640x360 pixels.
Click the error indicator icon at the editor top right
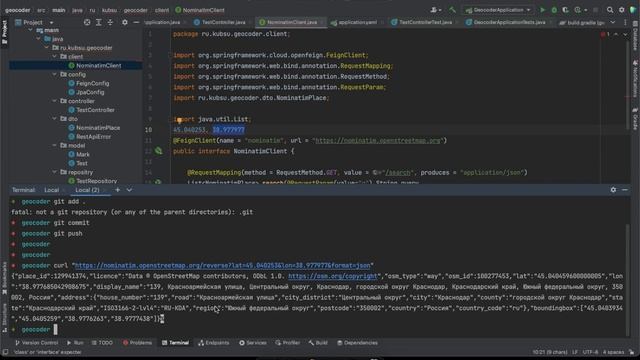click(x=605, y=34)
